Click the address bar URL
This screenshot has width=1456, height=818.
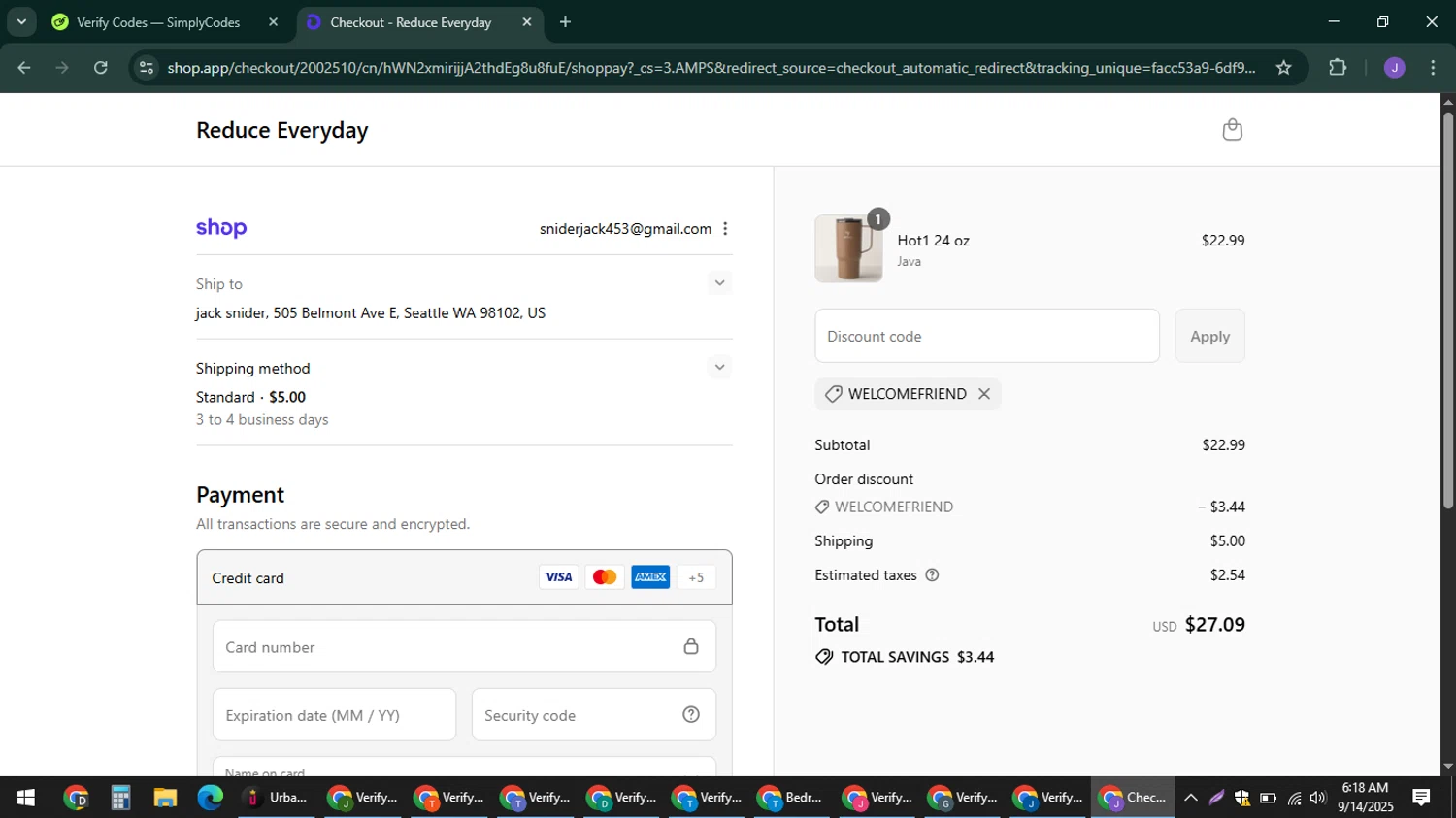711,68
